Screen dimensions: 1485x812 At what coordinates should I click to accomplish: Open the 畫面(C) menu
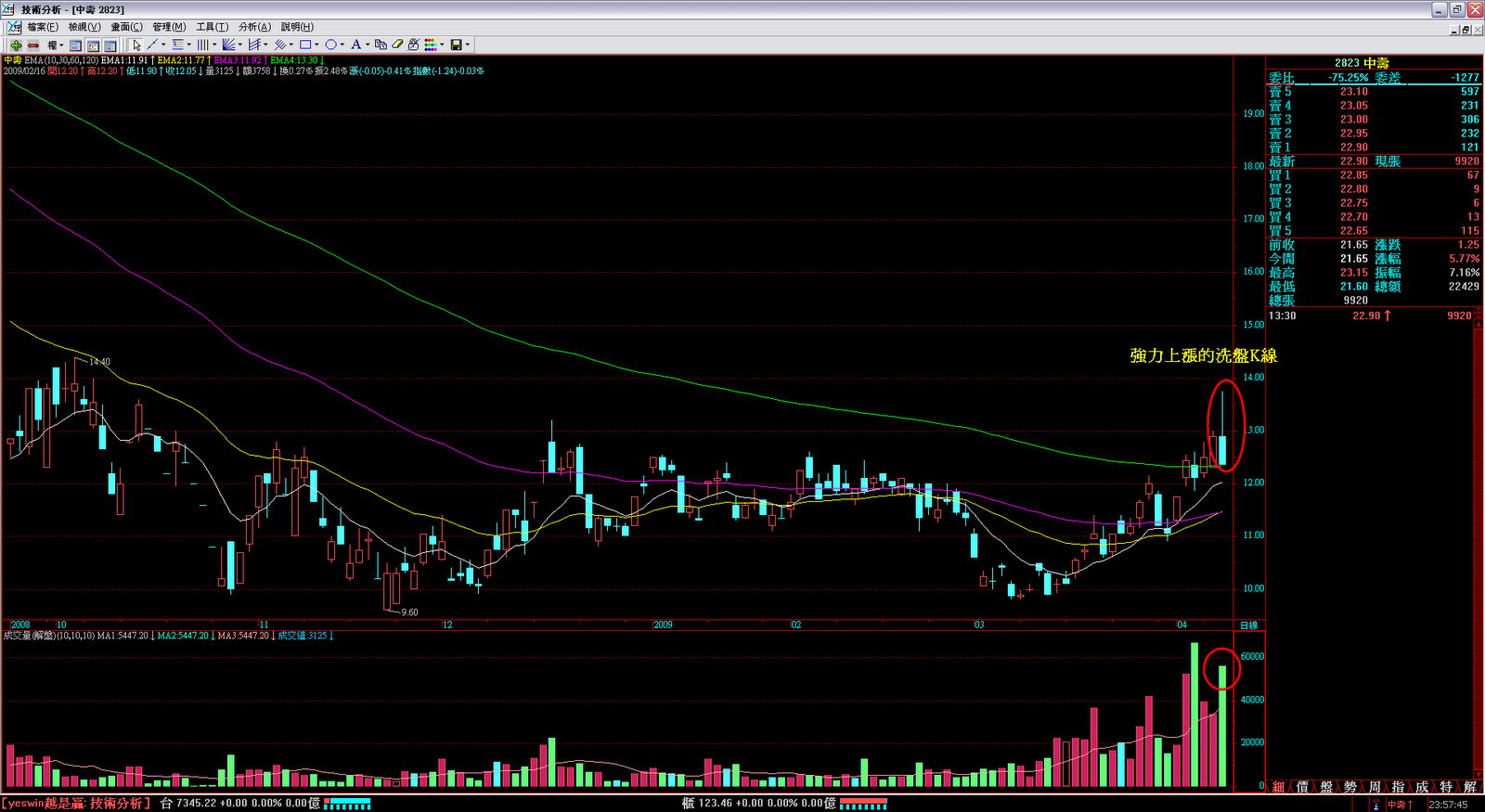[x=126, y=27]
